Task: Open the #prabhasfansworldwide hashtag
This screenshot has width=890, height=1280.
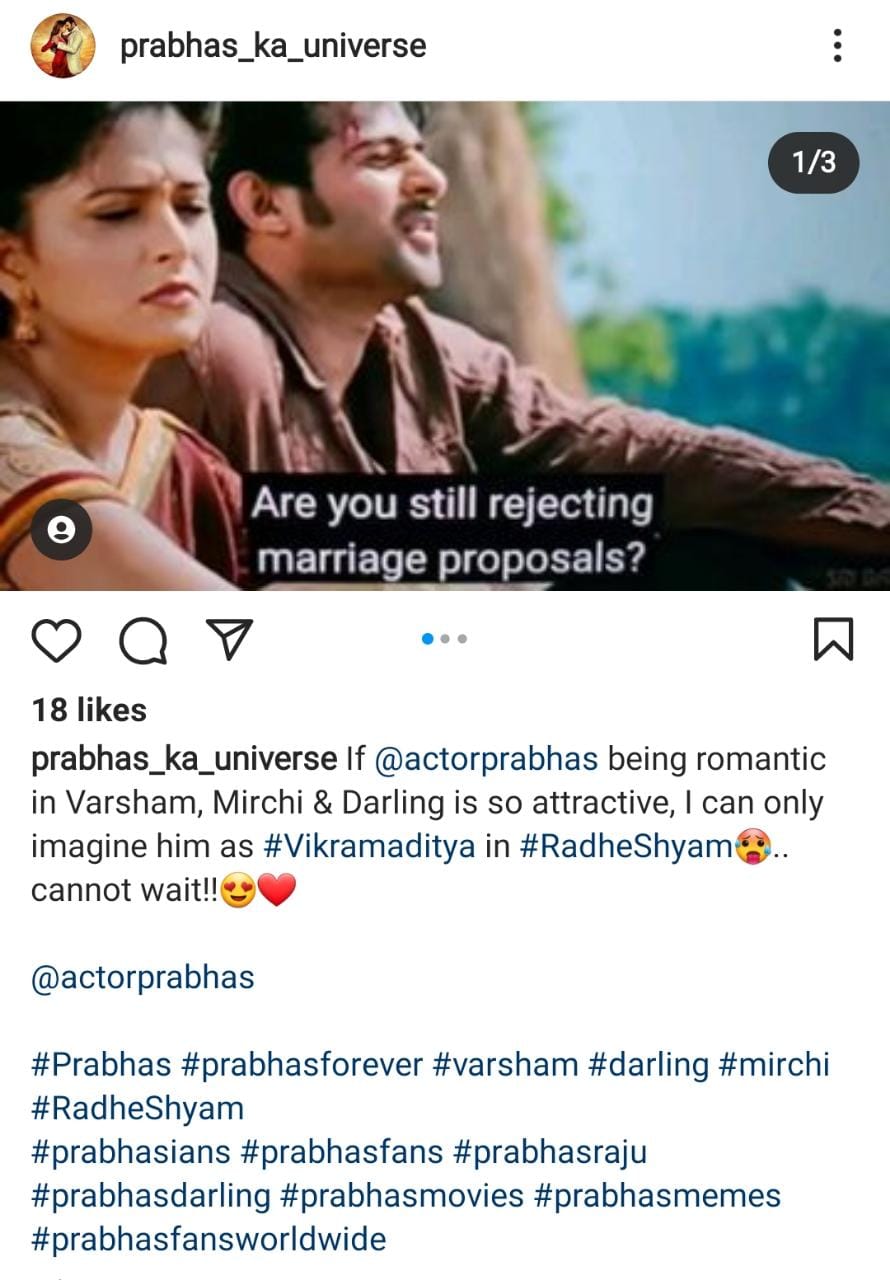Action: pos(209,1239)
